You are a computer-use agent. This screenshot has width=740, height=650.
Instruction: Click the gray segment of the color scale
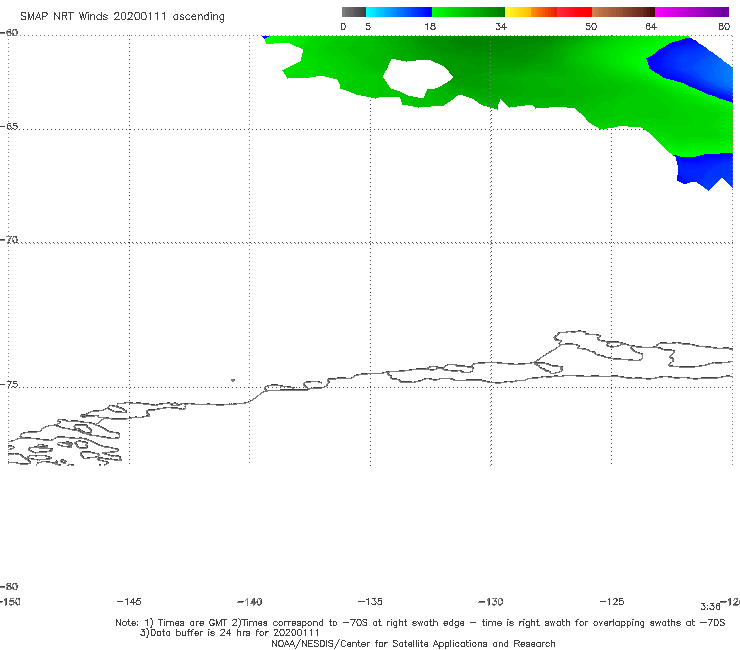pyautogui.click(x=353, y=12)
